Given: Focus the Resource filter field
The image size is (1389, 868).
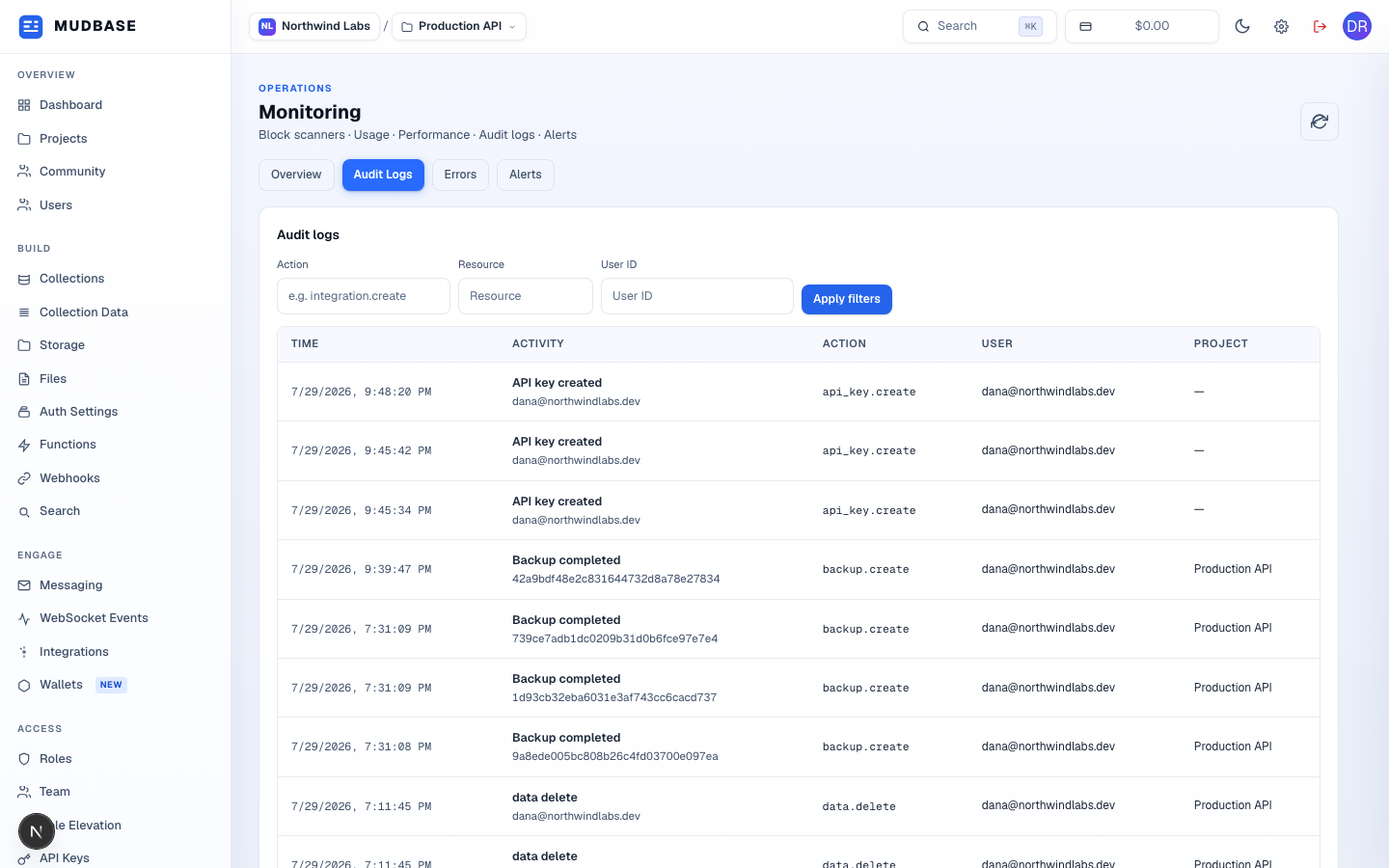Looking at the screenshot, I should [x=526, y=296].
